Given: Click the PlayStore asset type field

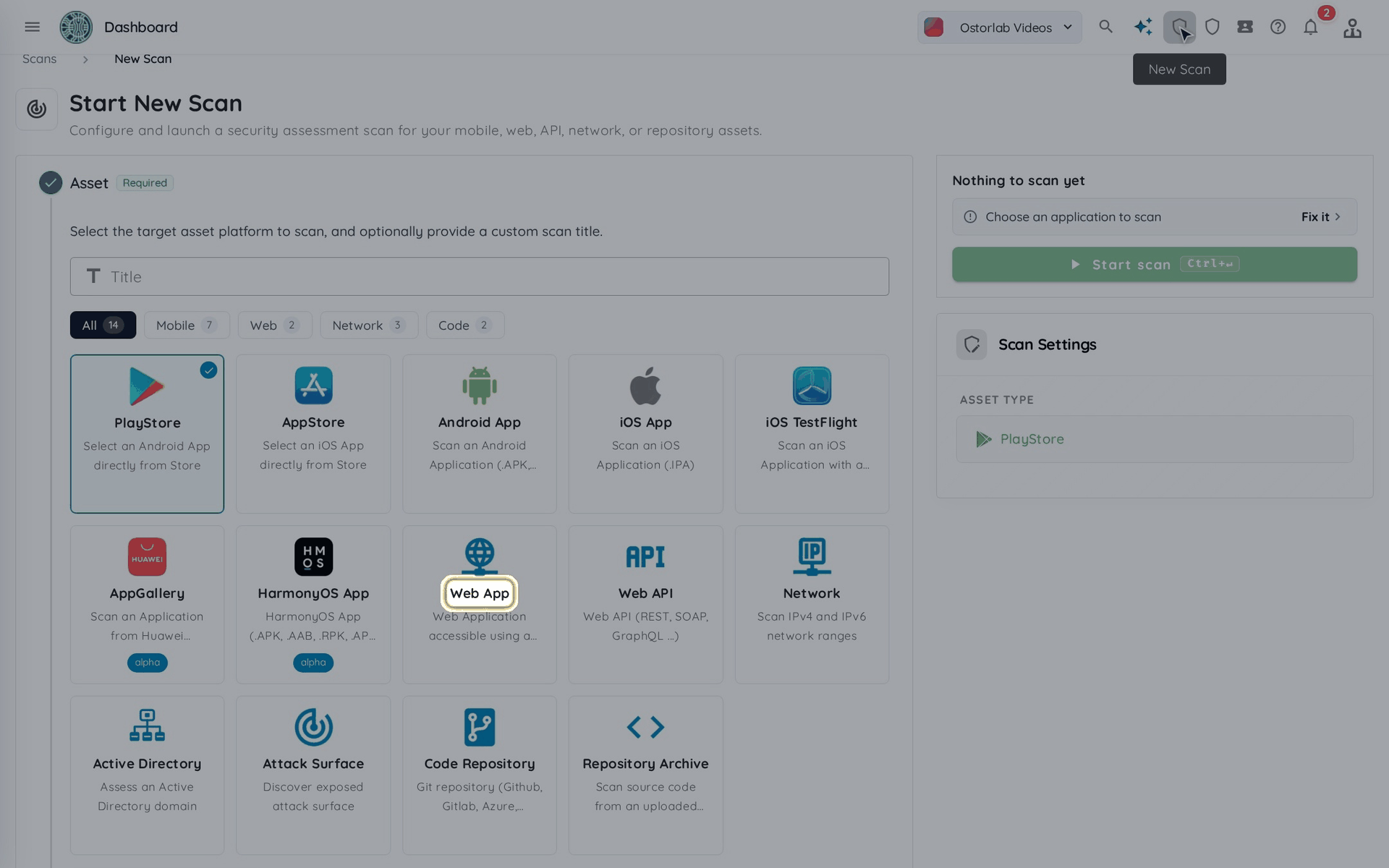Looking at the screenshot, I should pos(1154,439).
